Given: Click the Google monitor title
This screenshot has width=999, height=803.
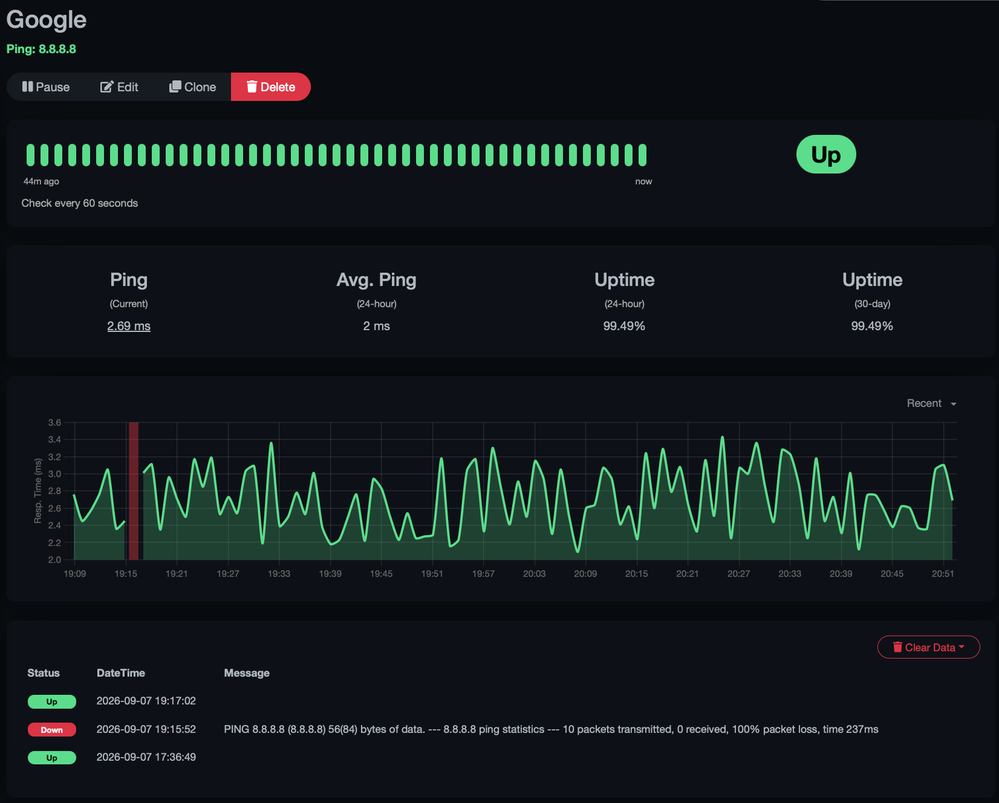Looking at the screenshot, I should 47,20.
